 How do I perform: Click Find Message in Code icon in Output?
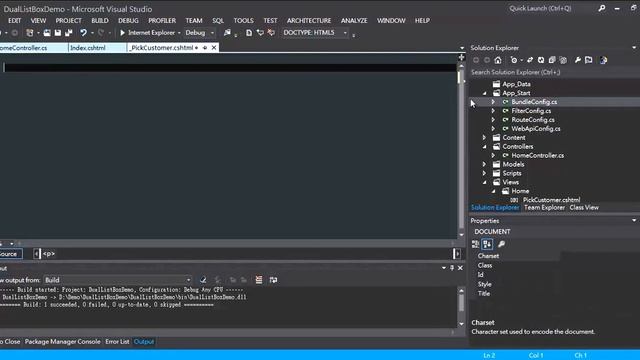click(203, 280)
